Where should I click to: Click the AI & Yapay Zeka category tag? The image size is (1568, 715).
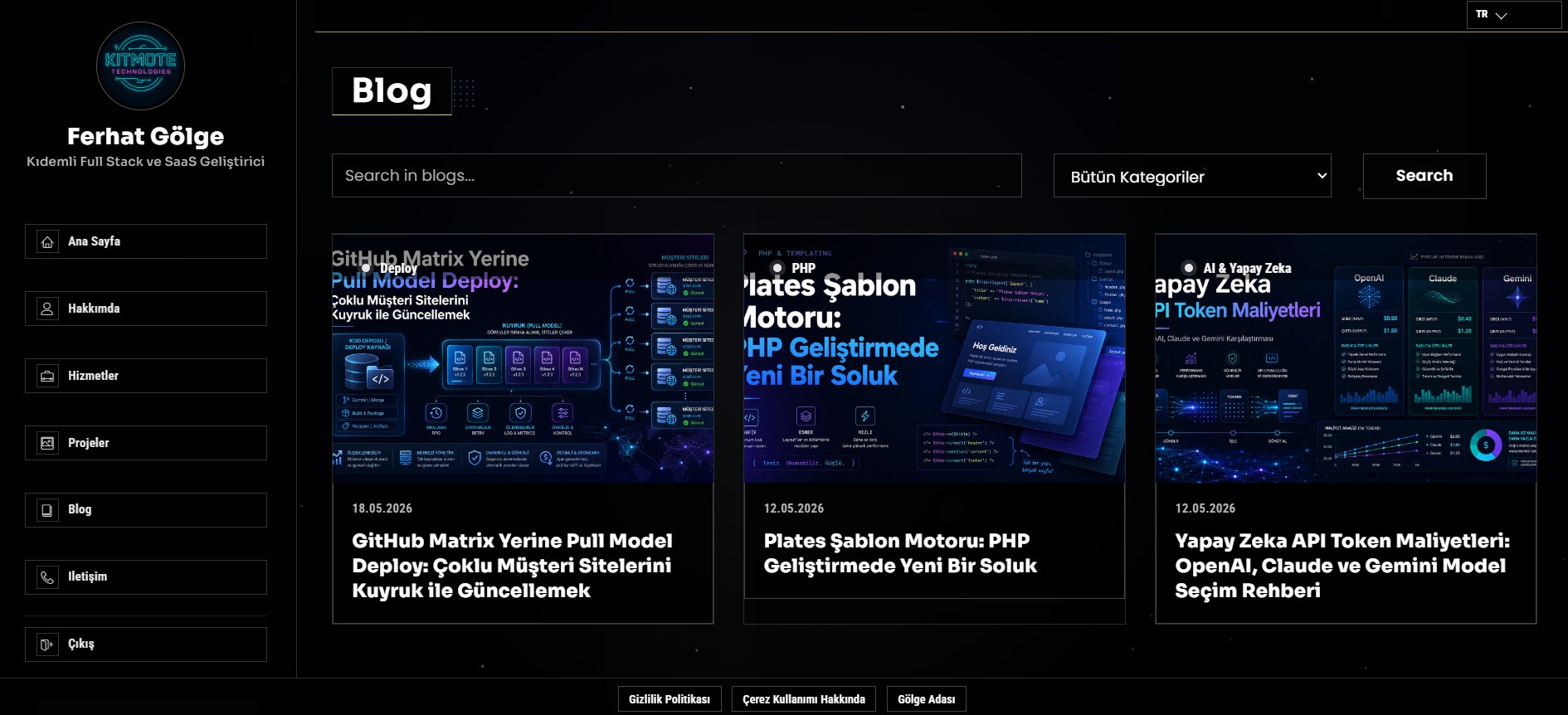1238,269
